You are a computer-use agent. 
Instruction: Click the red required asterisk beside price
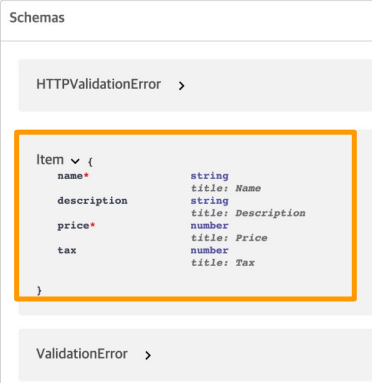tap(93, 225)
